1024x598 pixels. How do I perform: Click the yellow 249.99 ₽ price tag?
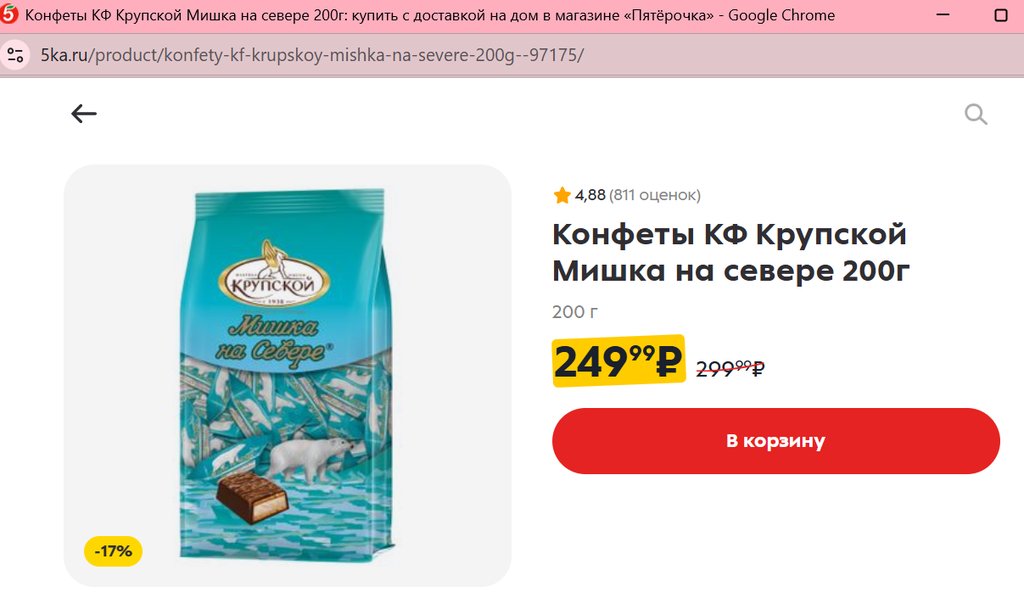pyautogui.click(x=618, y=361)
